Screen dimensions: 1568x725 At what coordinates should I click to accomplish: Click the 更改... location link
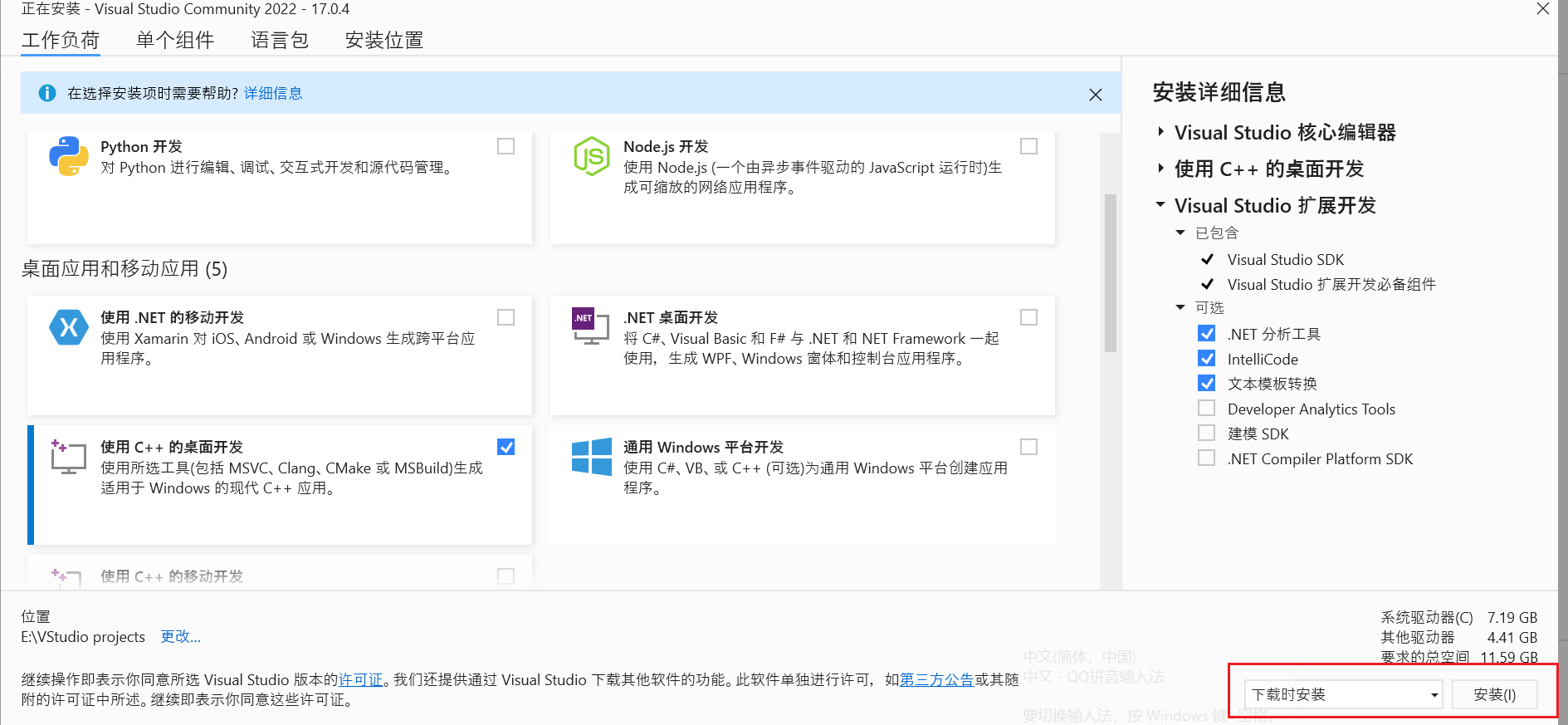tap(180, 637)
